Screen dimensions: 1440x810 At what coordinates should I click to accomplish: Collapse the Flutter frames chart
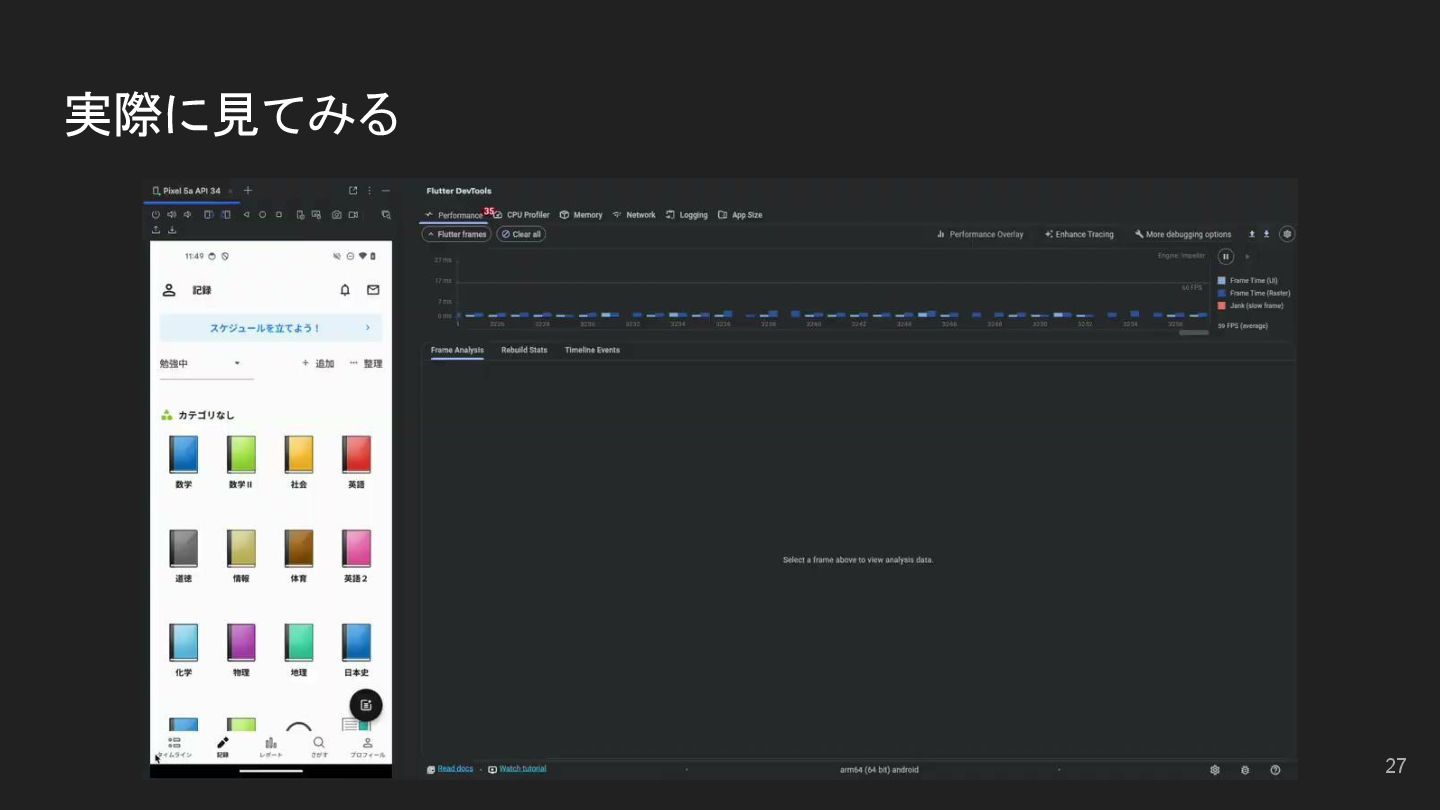[x=457, y=234]
